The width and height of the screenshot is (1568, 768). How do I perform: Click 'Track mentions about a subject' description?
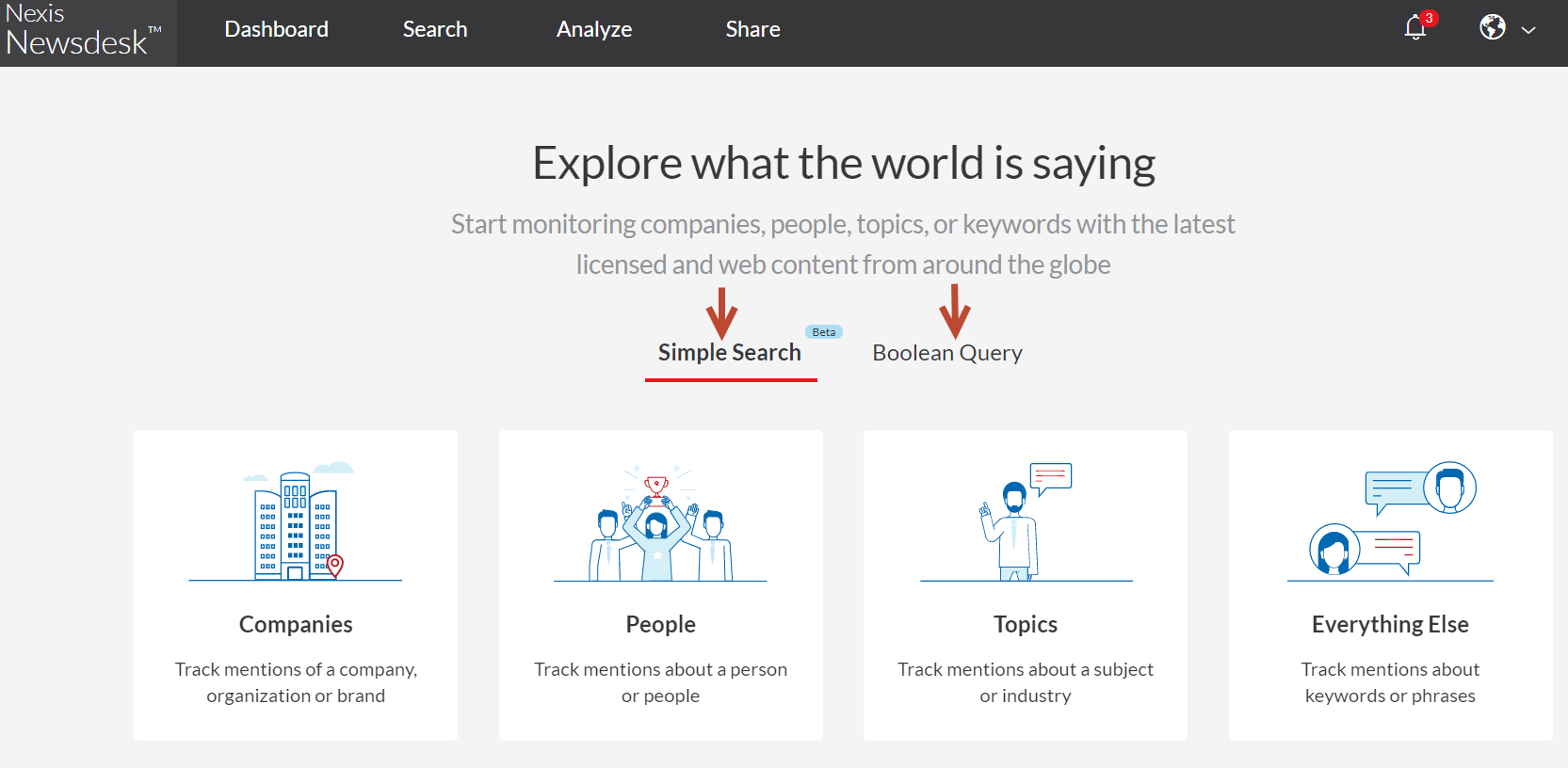1026,682
